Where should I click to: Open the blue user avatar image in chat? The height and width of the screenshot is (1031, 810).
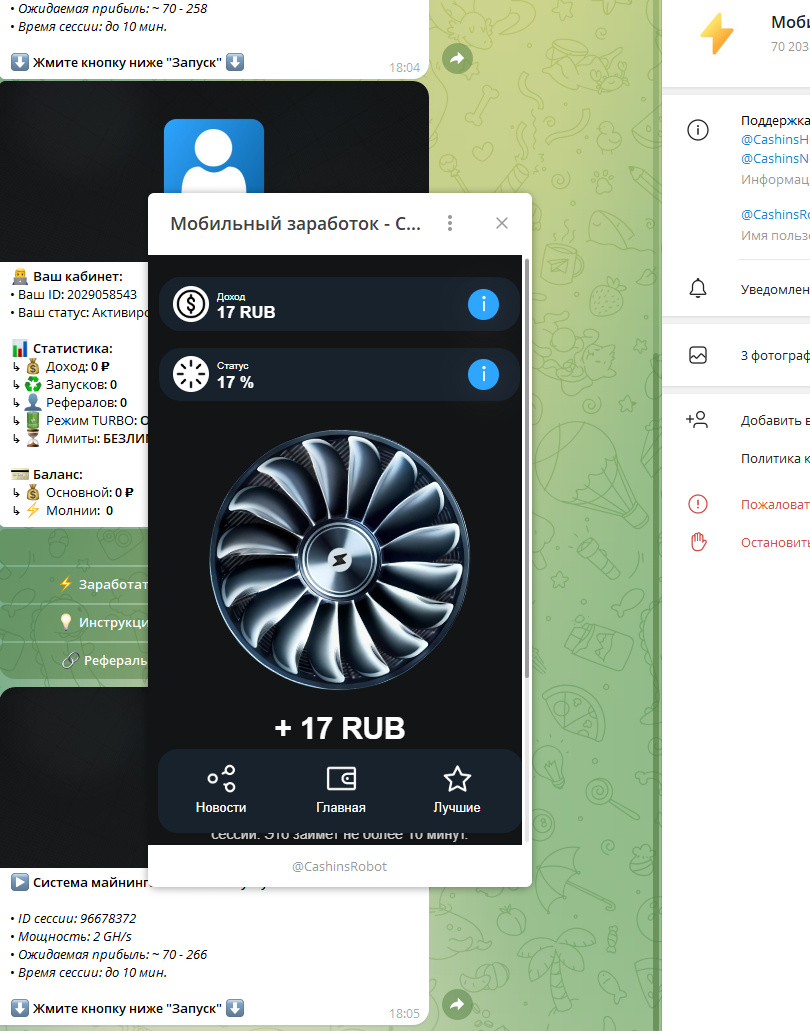point(214,156)
